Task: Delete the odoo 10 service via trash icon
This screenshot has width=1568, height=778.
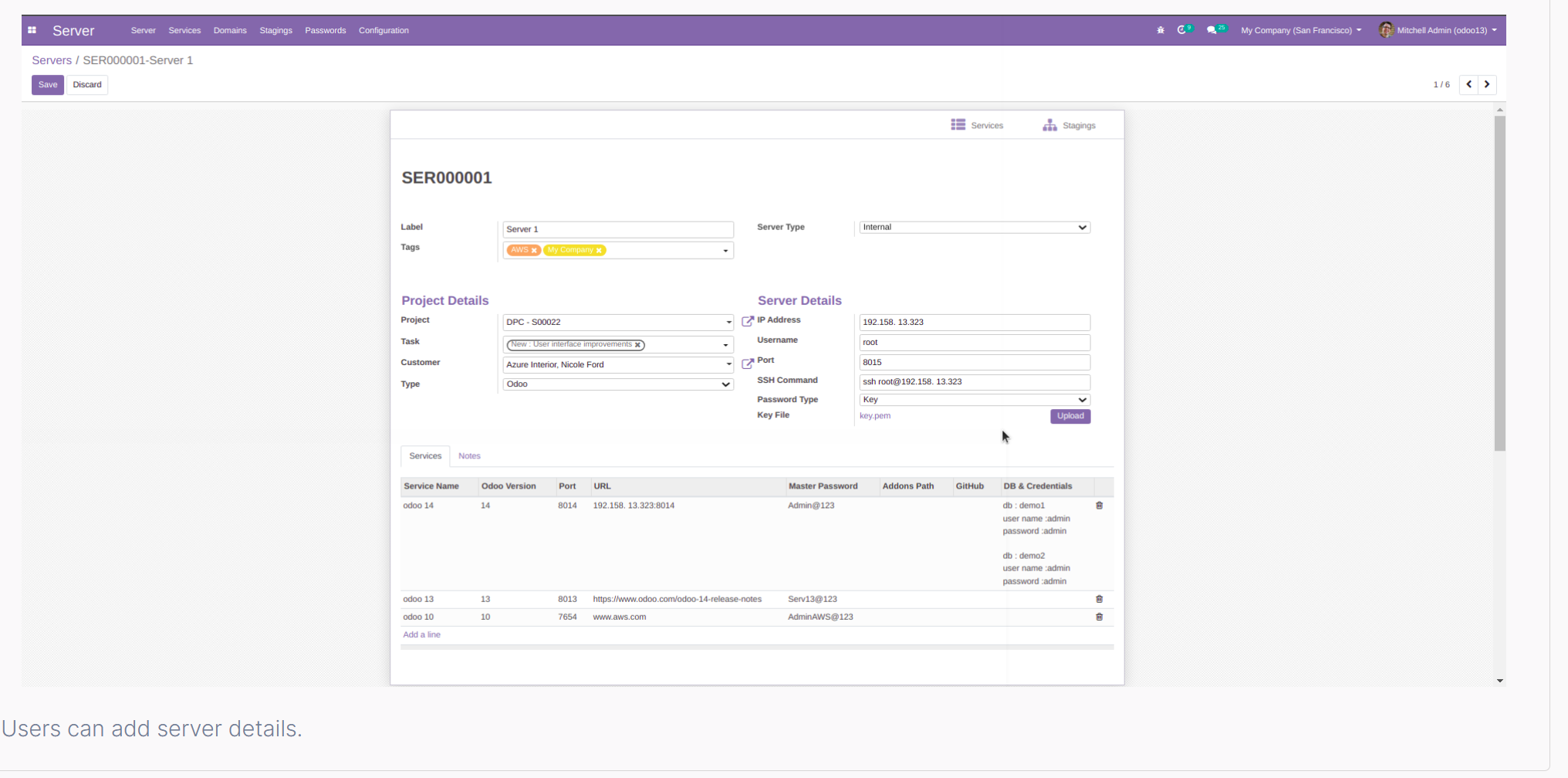Action: [x=1100, y=617]
